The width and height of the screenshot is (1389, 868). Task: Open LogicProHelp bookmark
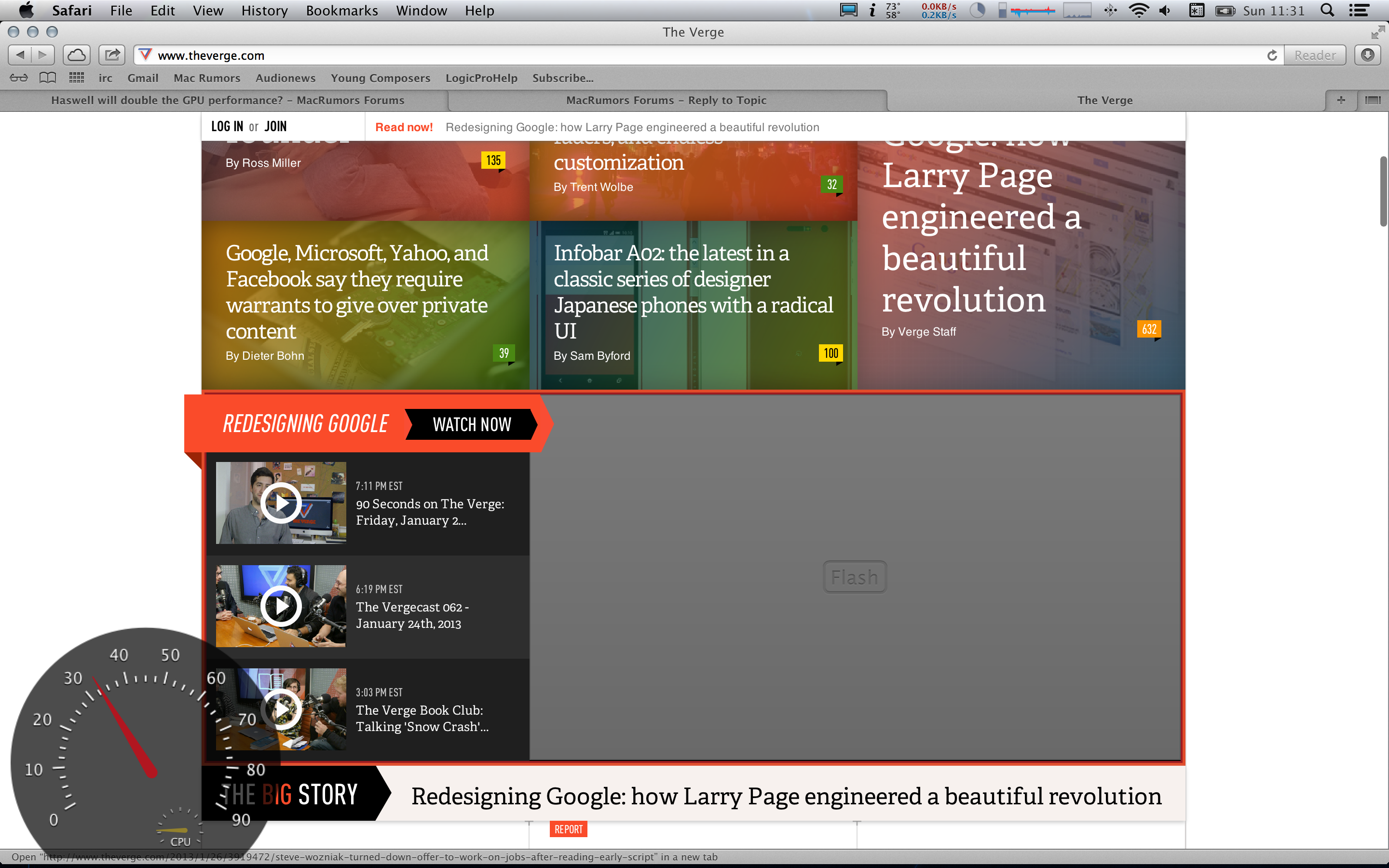[481, 78]
